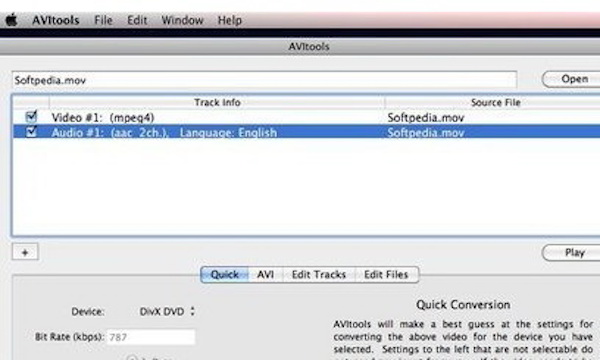
Task: Open the Device DivX DVD dropdown
Action: [x=167, y=311]
